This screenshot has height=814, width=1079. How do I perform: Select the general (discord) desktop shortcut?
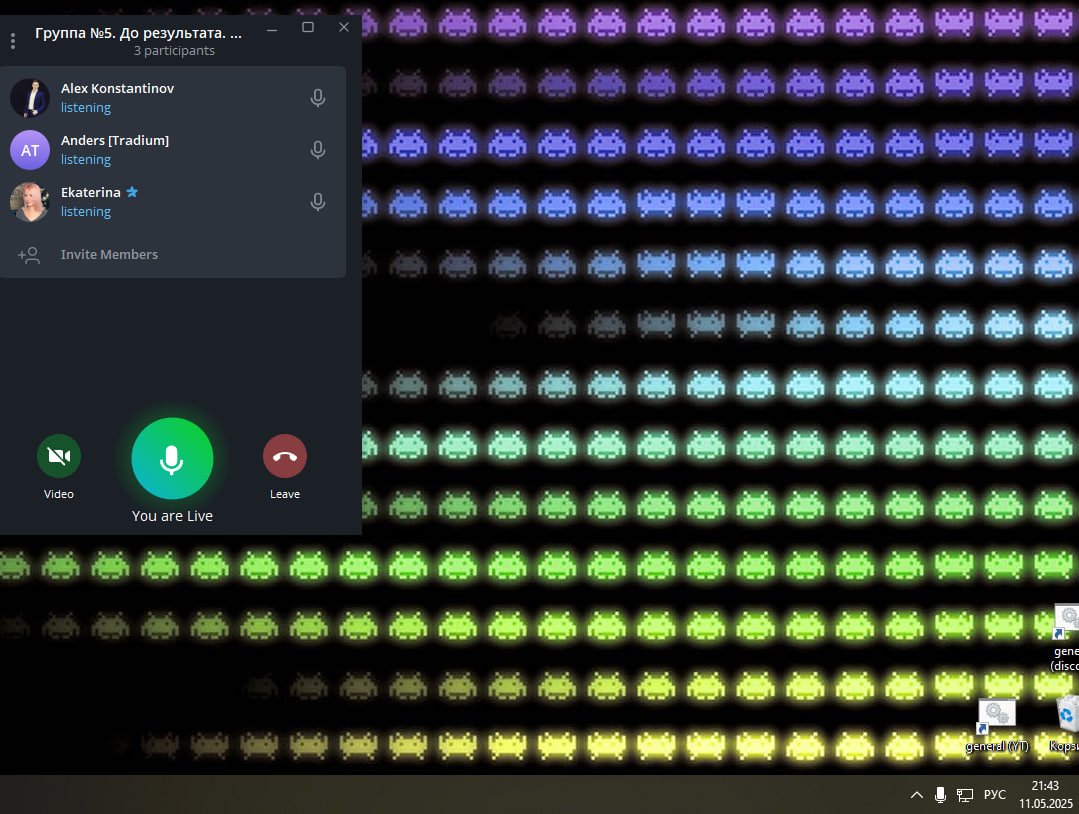[1066, 639]
